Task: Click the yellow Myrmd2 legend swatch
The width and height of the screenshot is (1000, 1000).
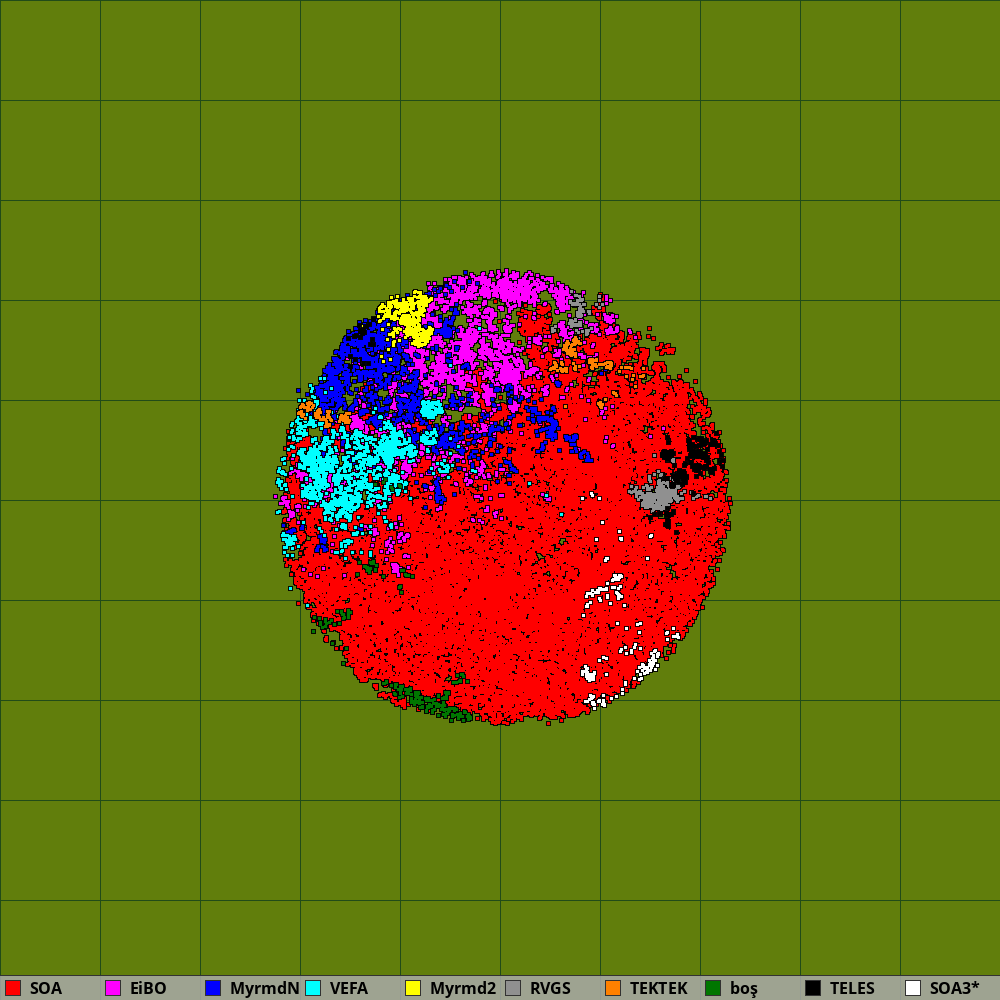Action: (413, 988)
